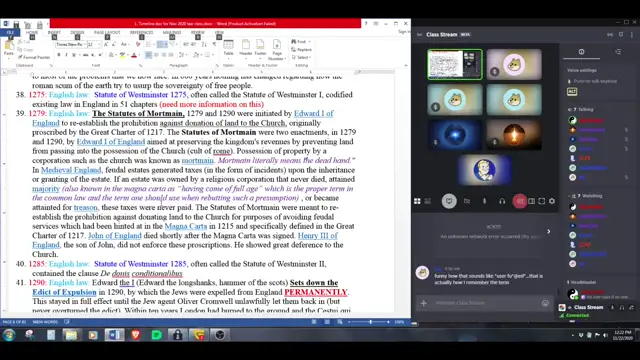This screenshot has height=360, width=640.
Task: Toggle Align Left paragraph alignment
Action: [x=149, y=55]
